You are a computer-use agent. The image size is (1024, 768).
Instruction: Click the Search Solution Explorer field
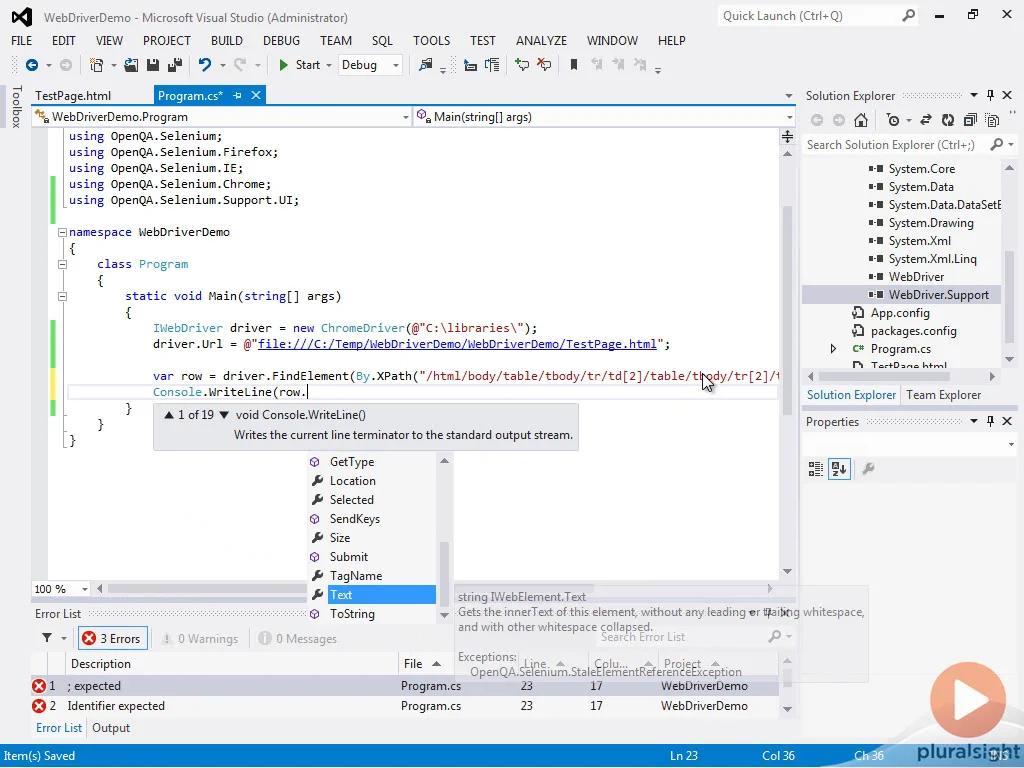pos(896,145)
